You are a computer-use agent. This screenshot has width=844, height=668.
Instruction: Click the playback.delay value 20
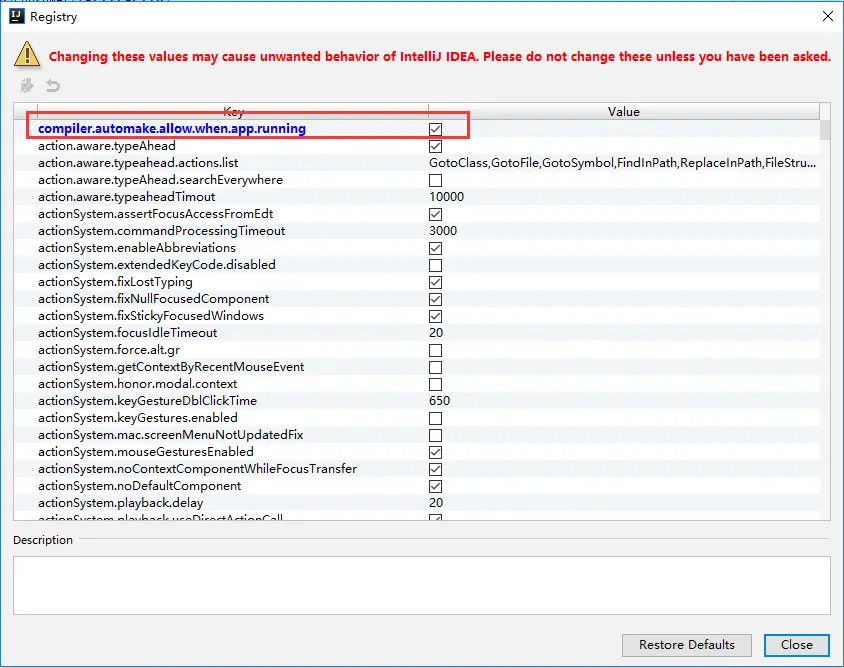click(x=436, y=503)
